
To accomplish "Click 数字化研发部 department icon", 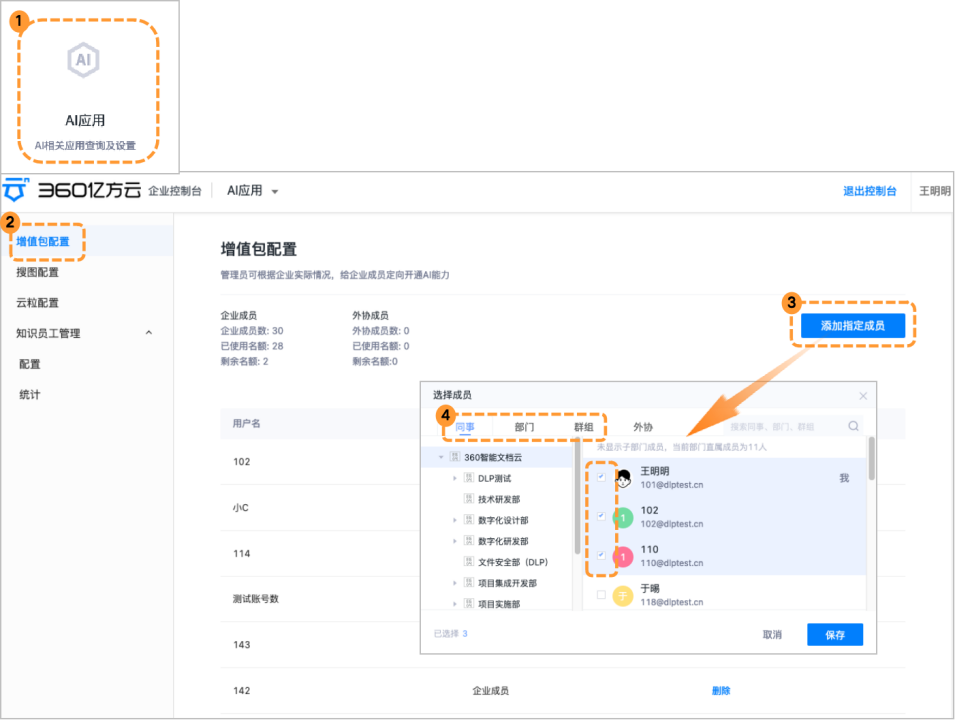I will [468, 541].
